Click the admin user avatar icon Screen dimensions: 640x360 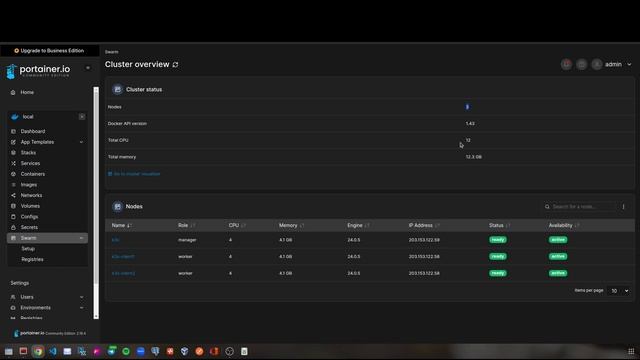click(597, 64)
